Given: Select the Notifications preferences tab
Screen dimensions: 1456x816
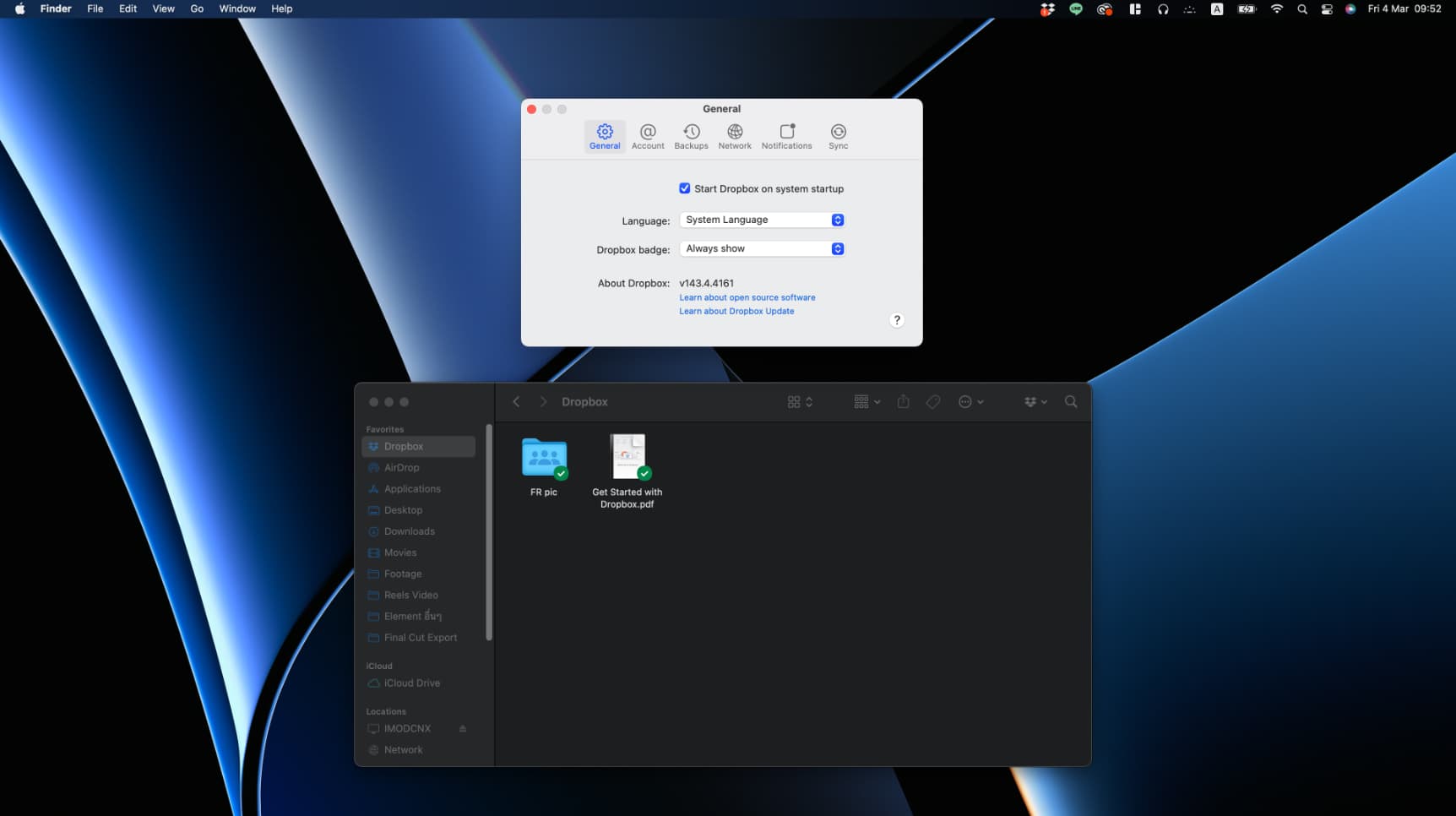Looking at the screenshot, I should 786,136.
